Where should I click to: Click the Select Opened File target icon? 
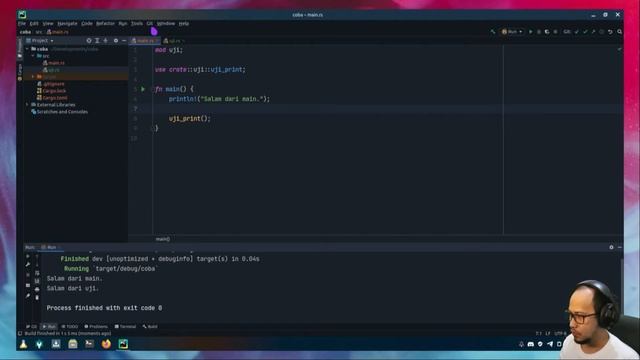(x=89, y=41)
